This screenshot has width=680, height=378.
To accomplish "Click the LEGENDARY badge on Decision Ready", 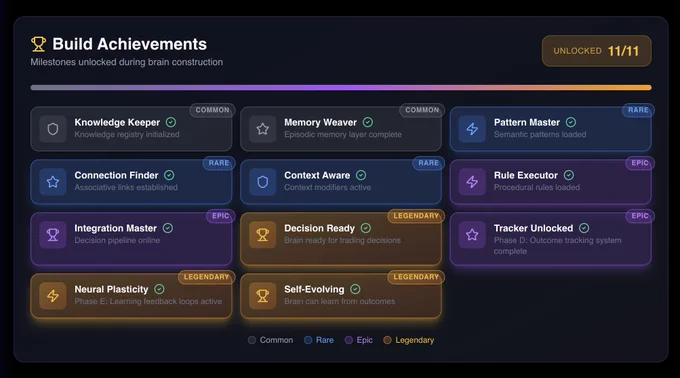I will (416, 216).
